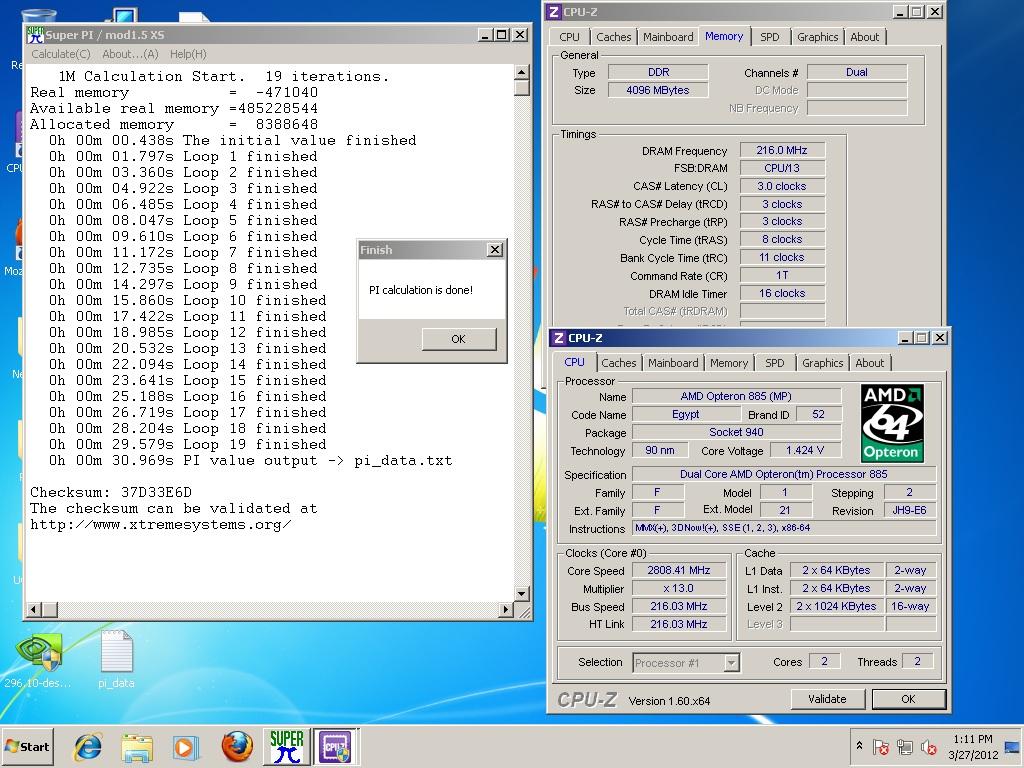Click the AMD 64 Opteron logo

click(x=892, y=423)
